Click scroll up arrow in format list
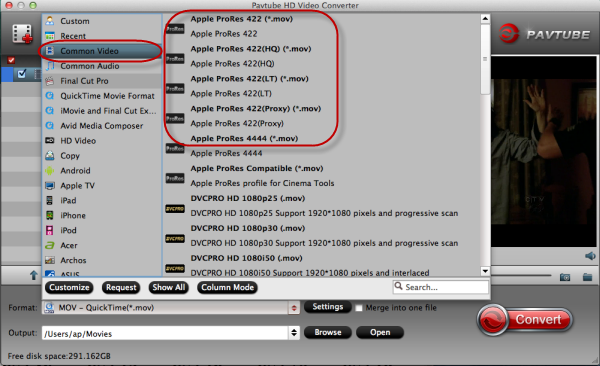Viewport: 600px width, 366px height. click(485, 19)
